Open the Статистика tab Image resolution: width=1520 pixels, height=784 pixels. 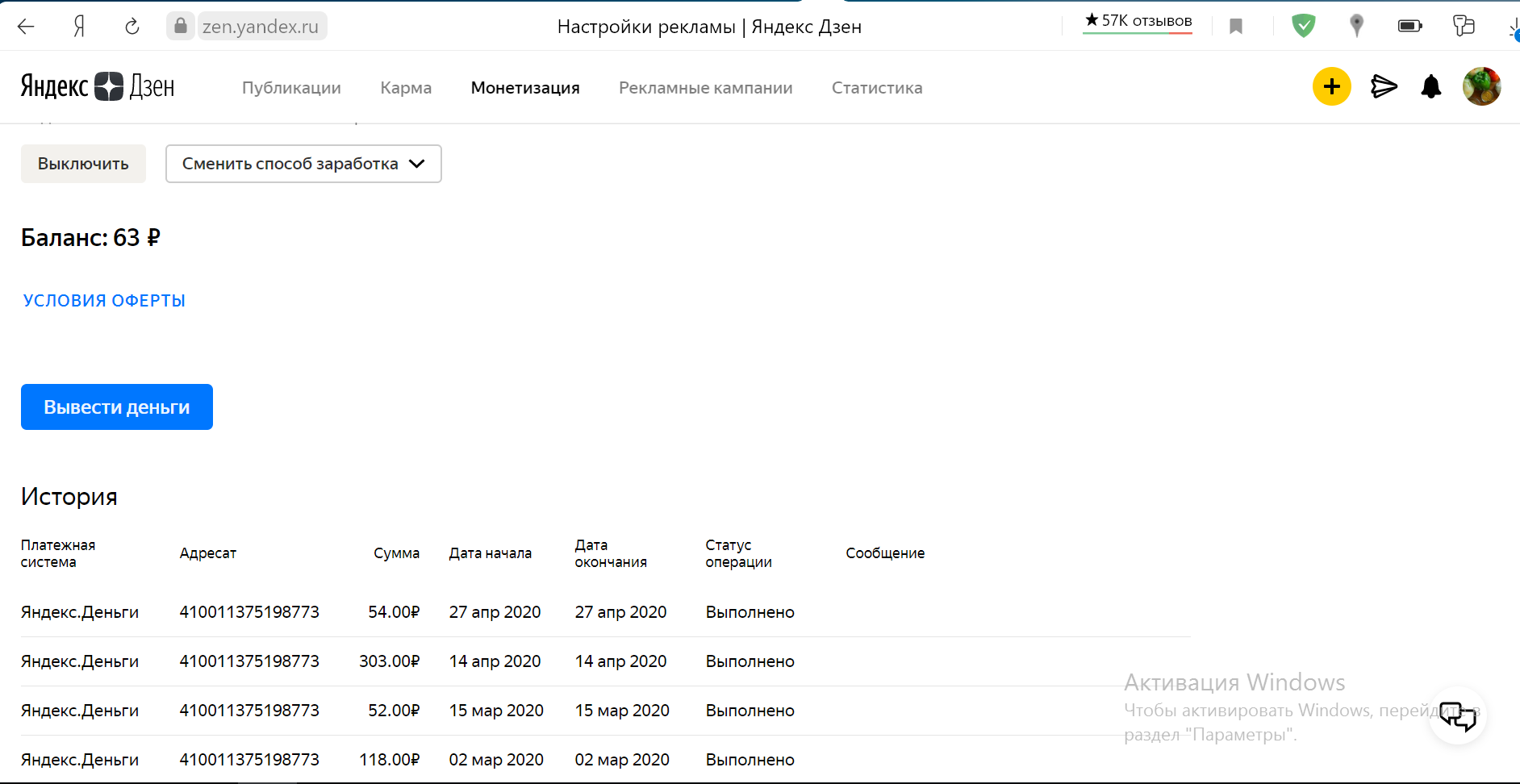point(877,88)
